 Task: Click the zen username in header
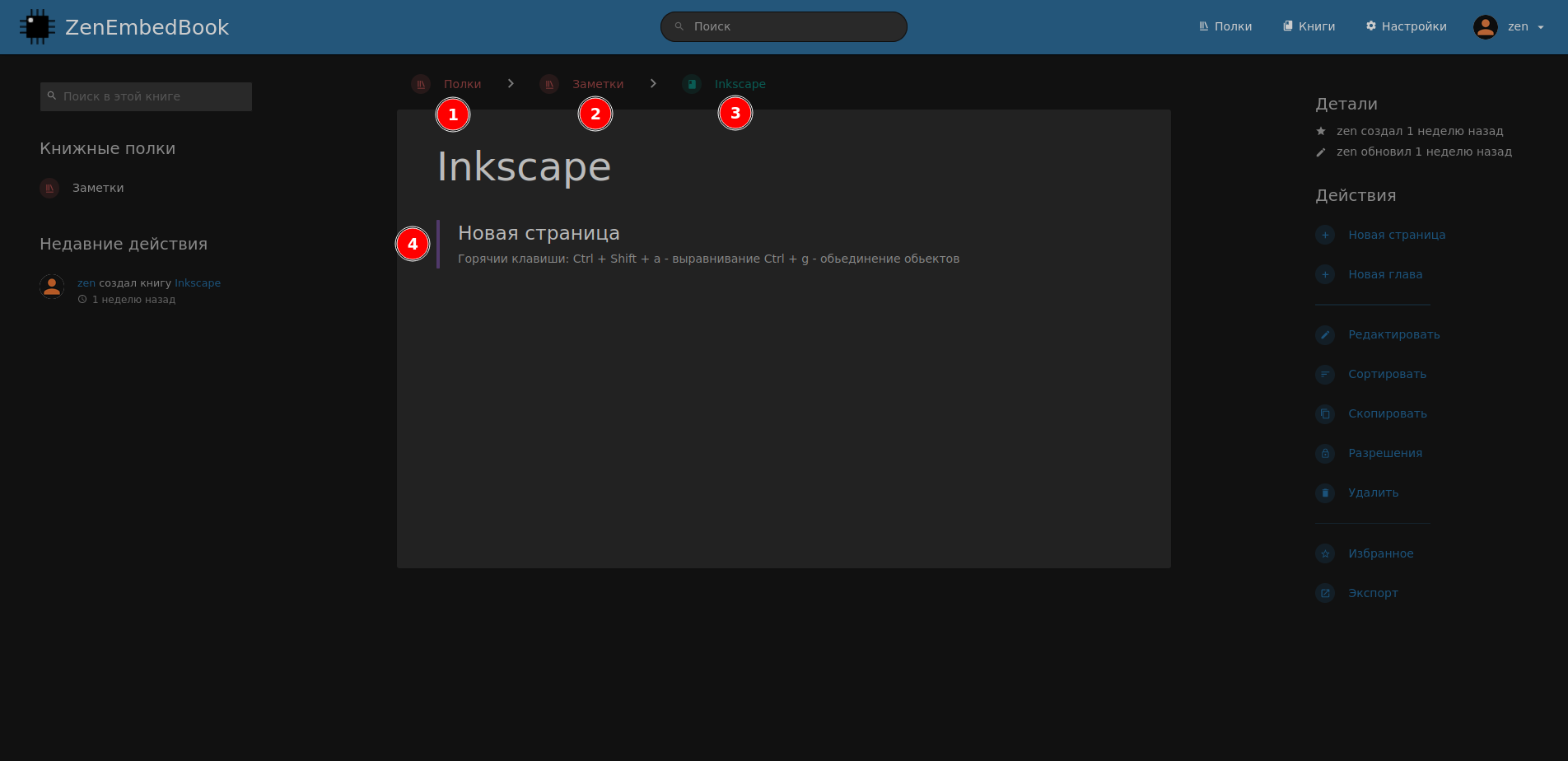pos(1518,26)
